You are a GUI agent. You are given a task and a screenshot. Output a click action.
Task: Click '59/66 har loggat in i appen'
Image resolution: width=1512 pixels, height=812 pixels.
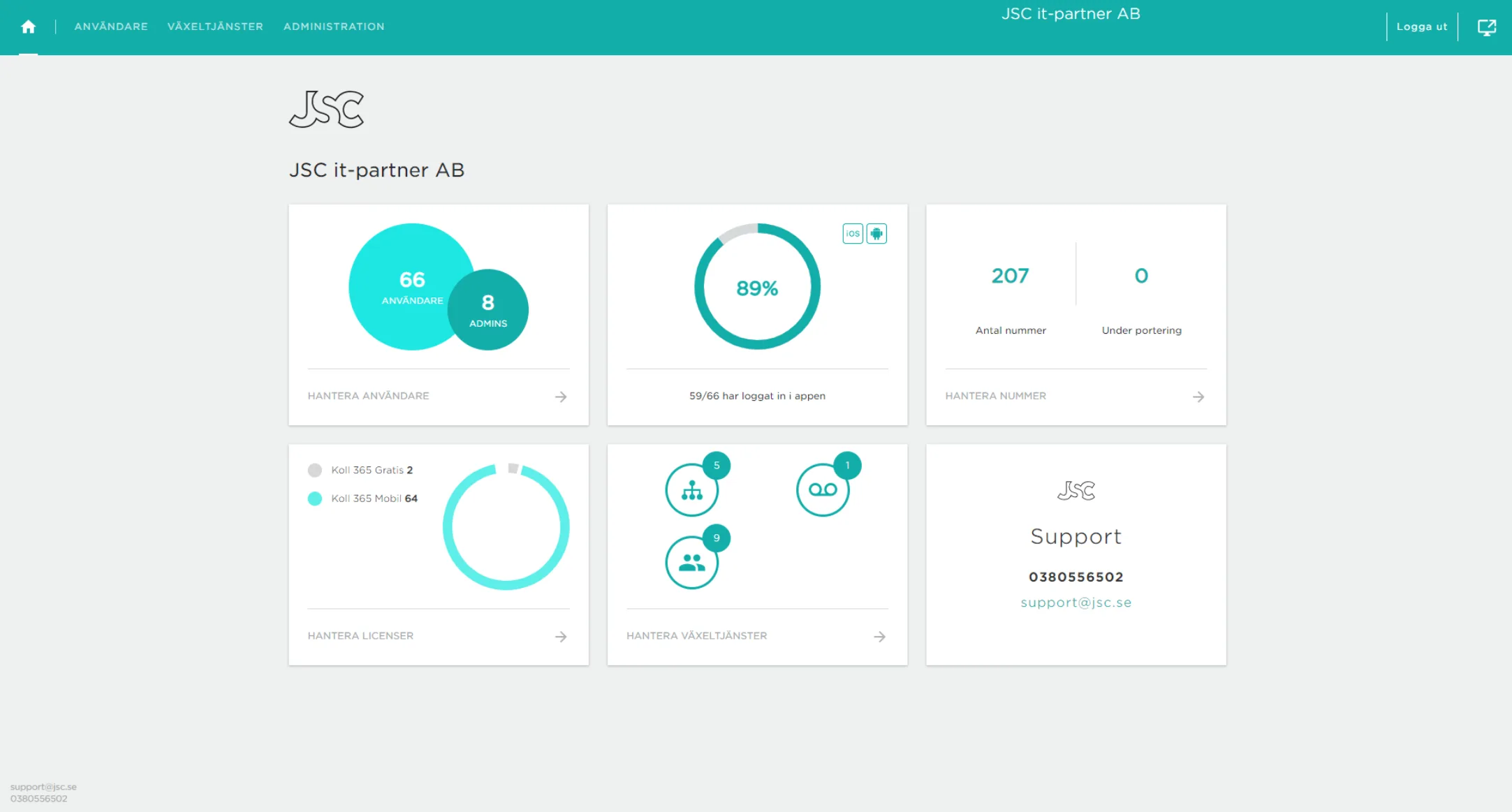coord(757,396)
